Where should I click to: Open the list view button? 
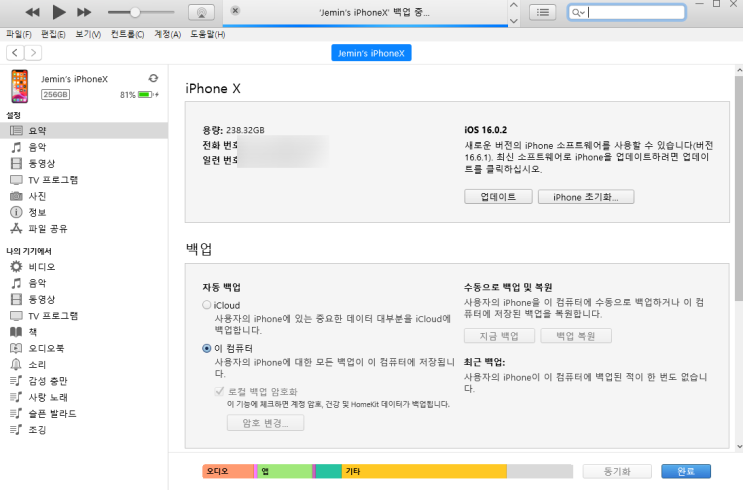tap(543, 12)
